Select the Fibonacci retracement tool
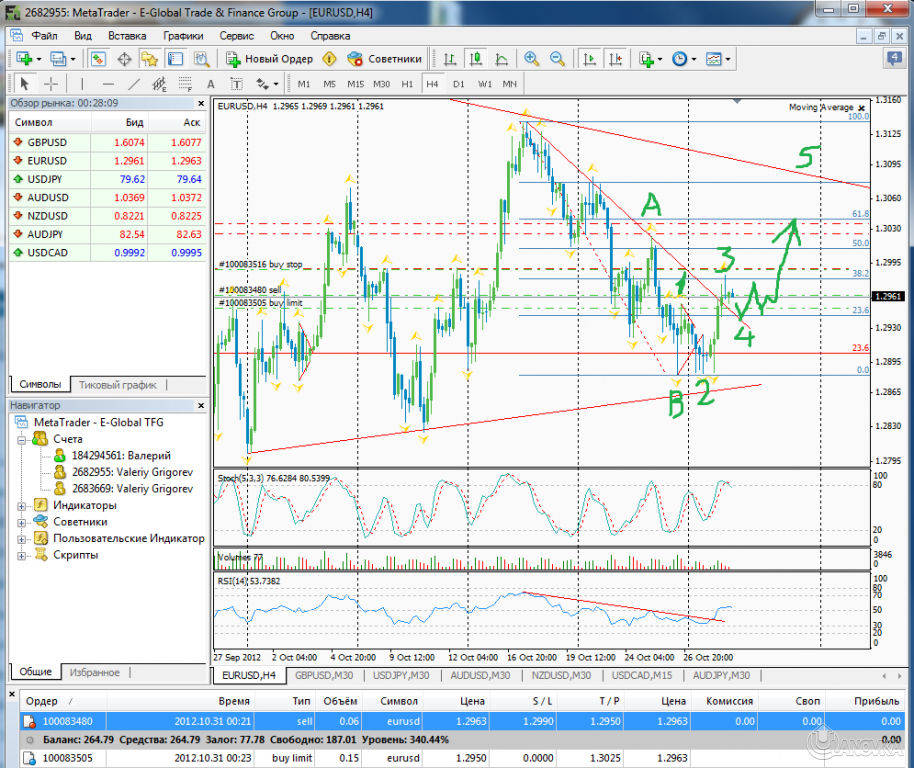Image resolution: width=914 pixels, height=768 pixels. coord(183,84)
